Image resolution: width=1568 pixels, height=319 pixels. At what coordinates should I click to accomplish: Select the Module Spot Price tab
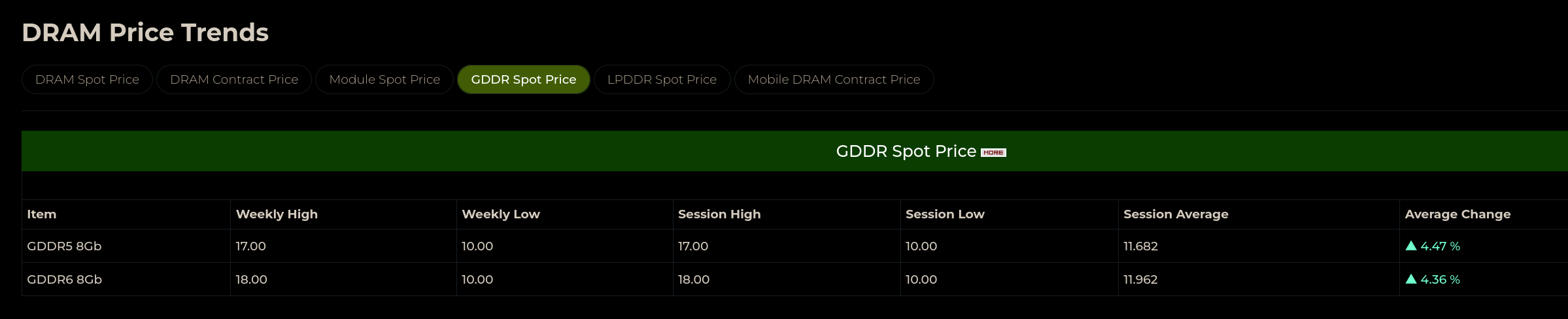(x=384, y=79)
